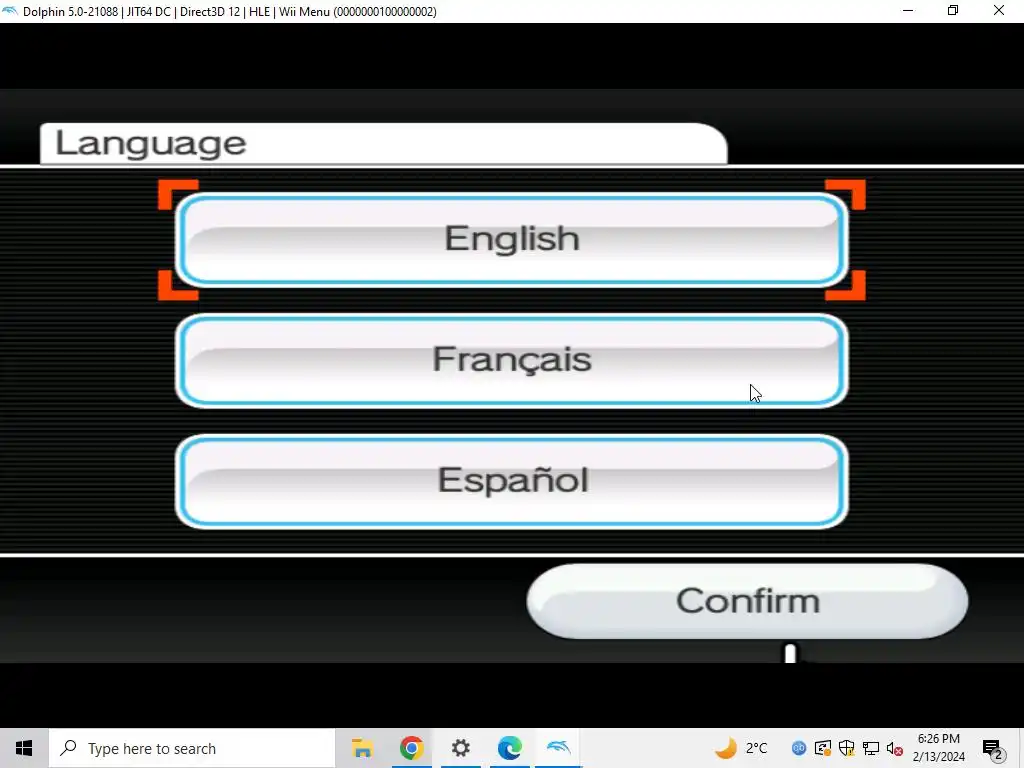Open the Settings gear on taskbar
1024x768 pixels.
click(460, 748)
